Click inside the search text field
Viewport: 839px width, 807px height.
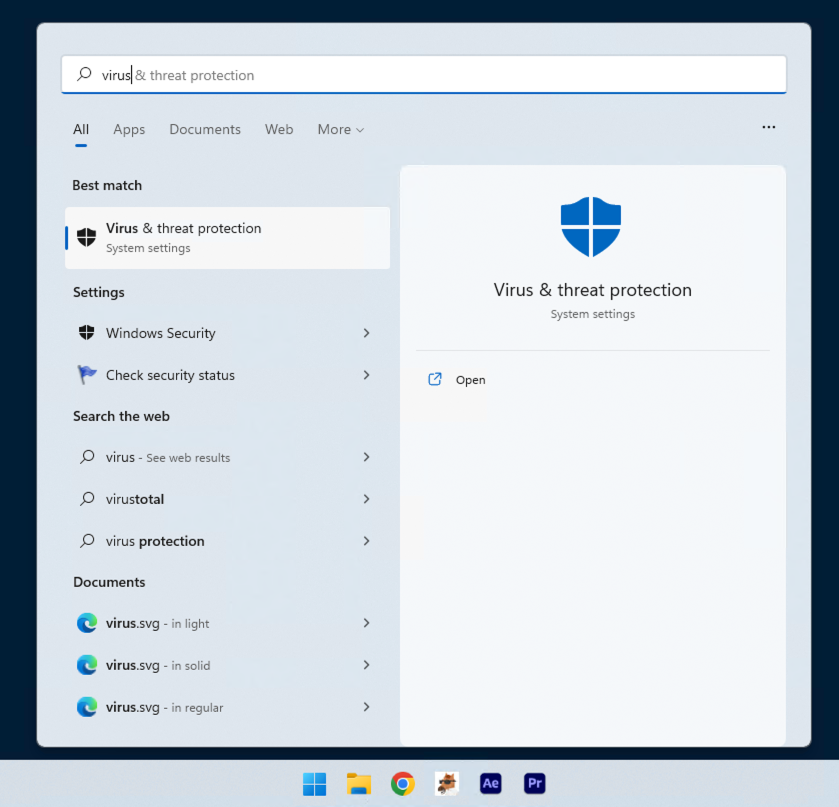coord(424,74)
